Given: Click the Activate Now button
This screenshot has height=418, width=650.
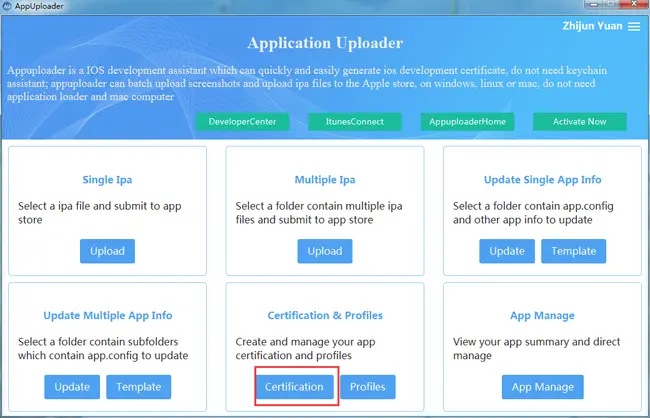Looking at the screenshot, I should (x=580, y=122).
